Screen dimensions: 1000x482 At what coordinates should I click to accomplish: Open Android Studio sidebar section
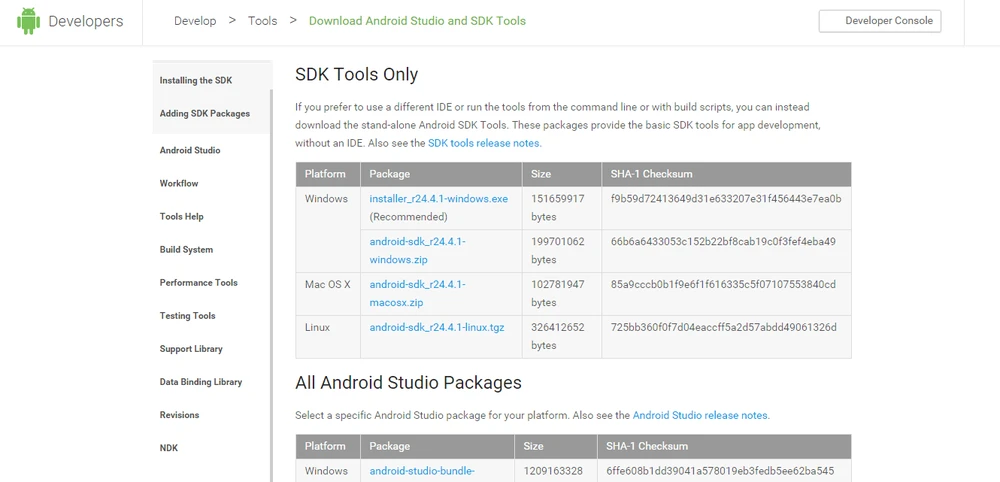[x=190, y=151]
